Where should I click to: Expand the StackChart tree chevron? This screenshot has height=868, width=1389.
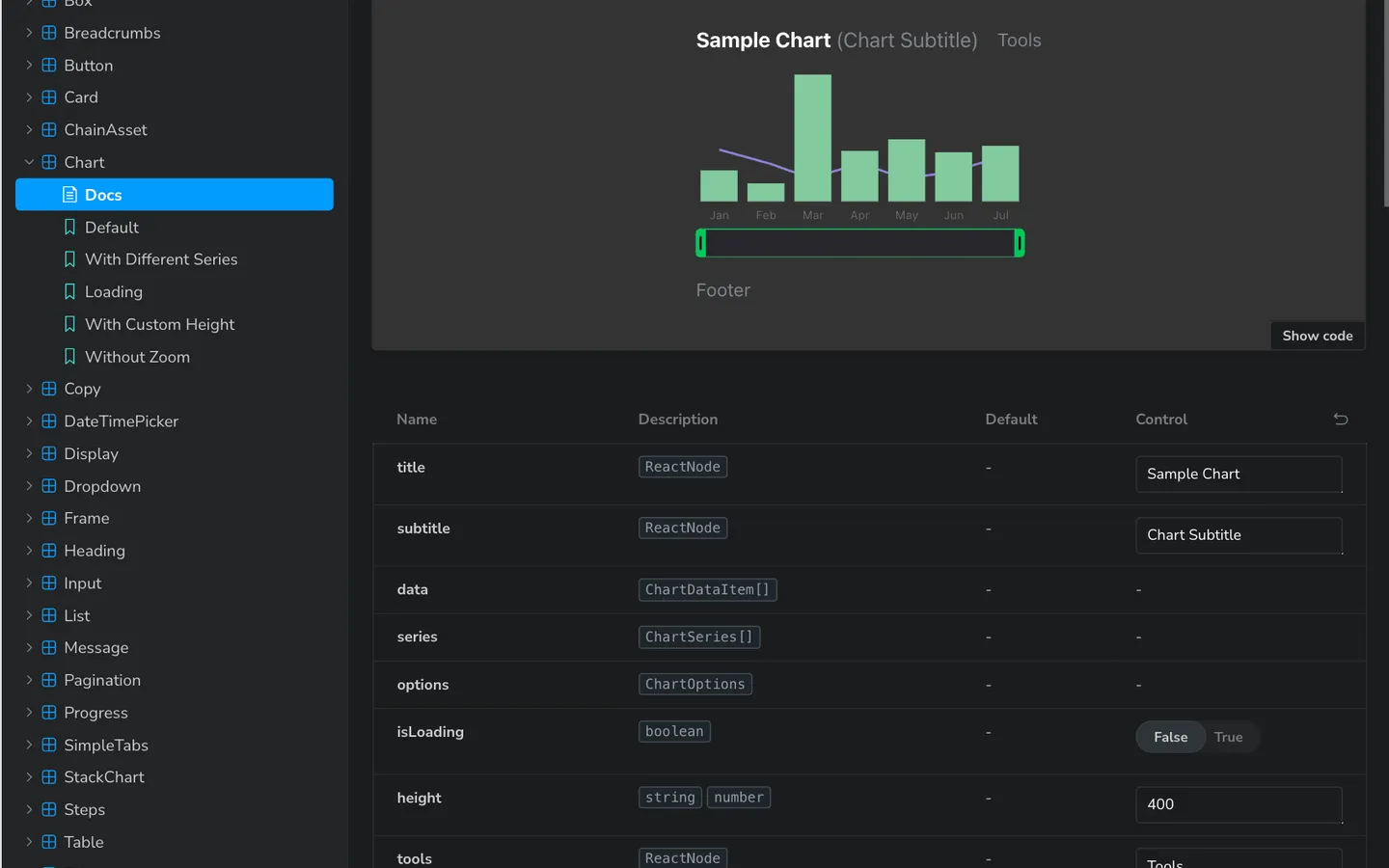29,777
